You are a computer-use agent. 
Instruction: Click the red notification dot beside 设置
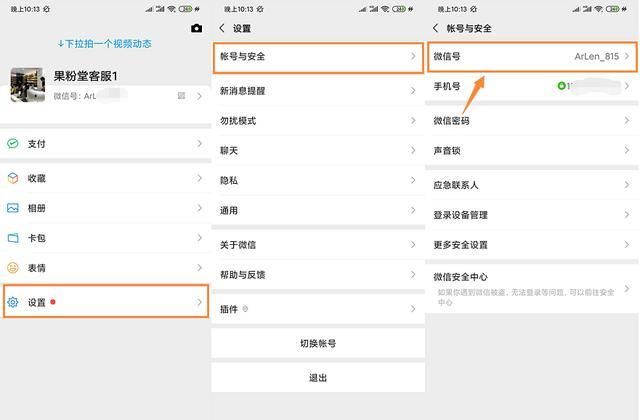pos(53,302)
